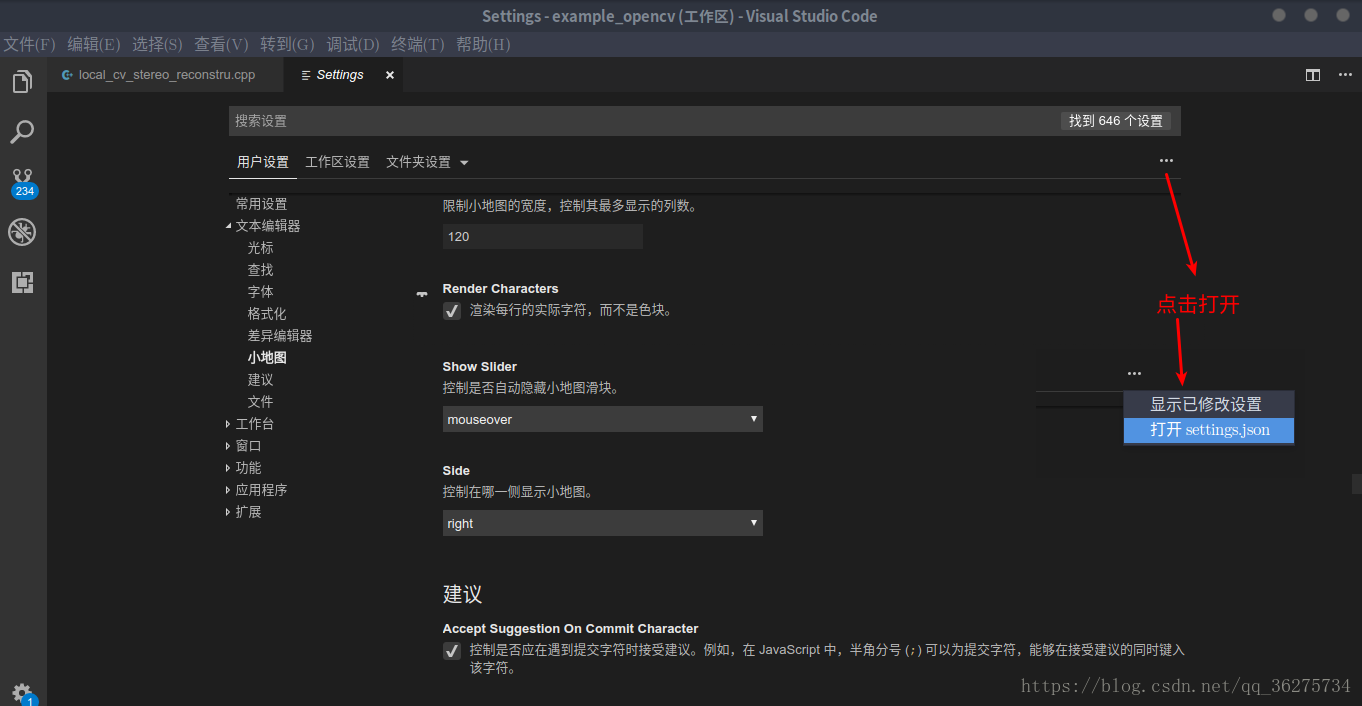The width and height of the screenshot is (1362, 706).
Task: Open Source Control view with 234 badge
Action: 23,183
